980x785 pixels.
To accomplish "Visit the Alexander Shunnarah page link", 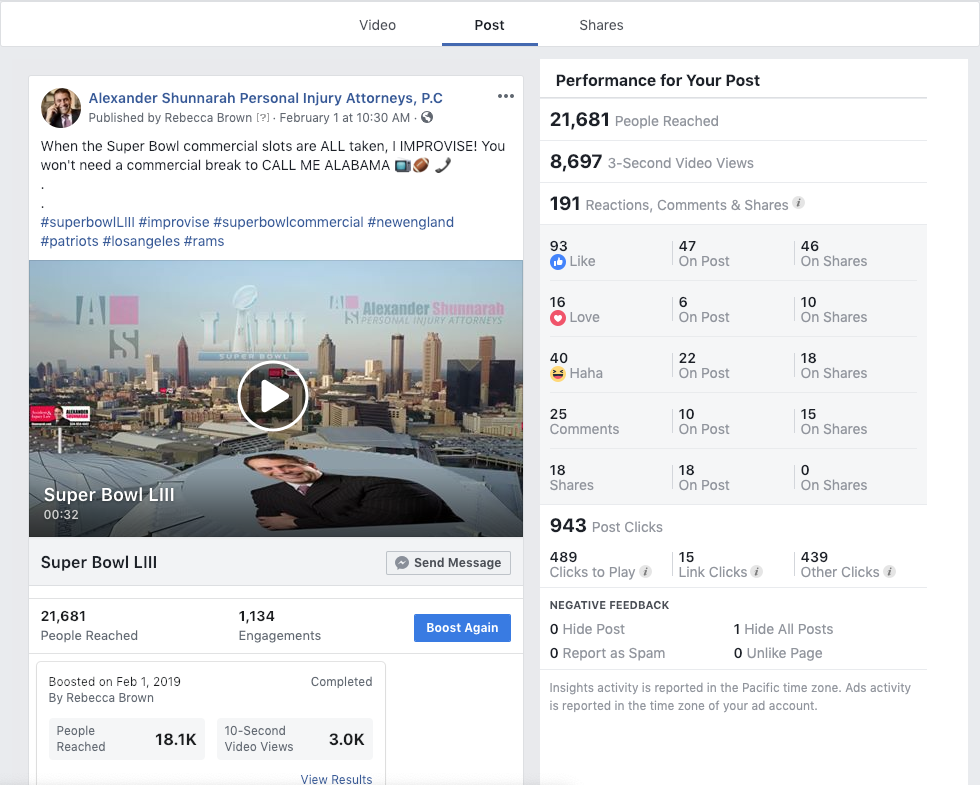I will (265, 97).
